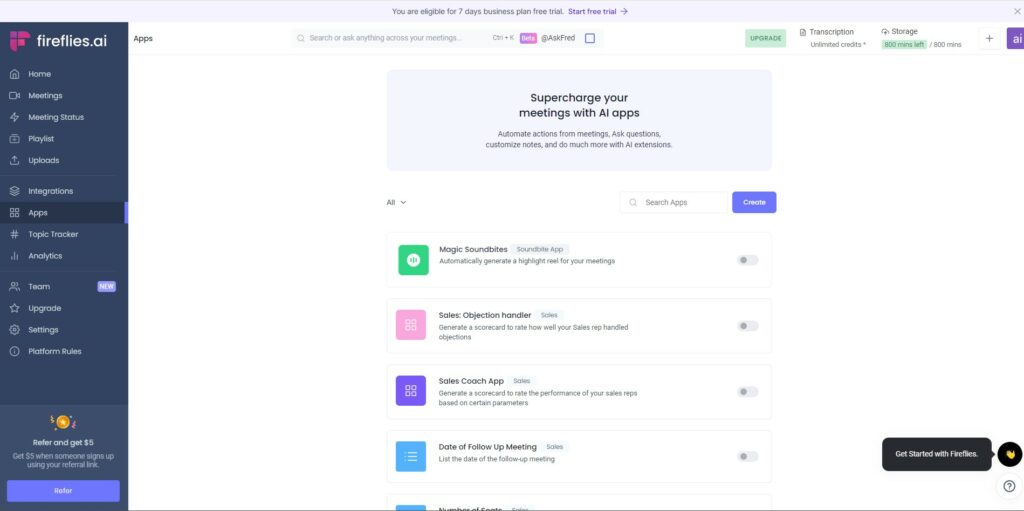The height and width of the screenshot is (511, 1024).
Task: Expand the All filter dropdown
Action: pos(396,203)
